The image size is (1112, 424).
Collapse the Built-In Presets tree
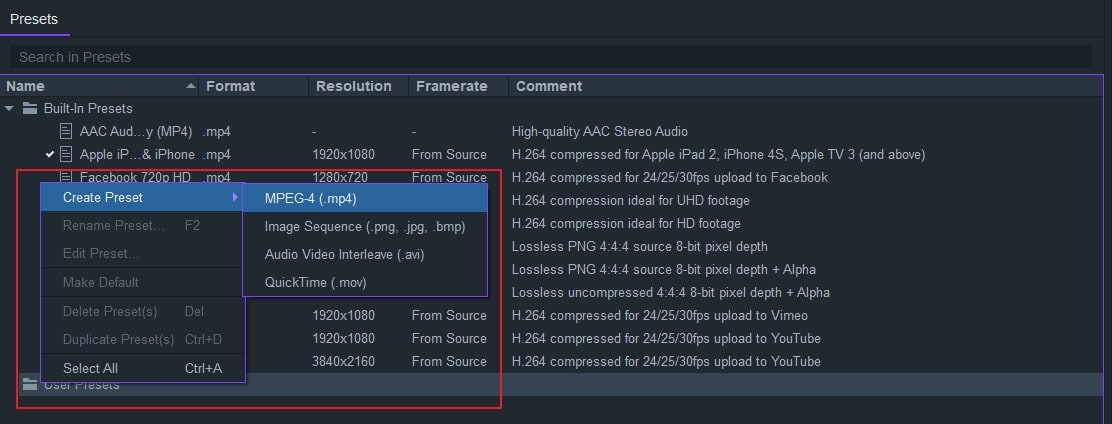[10, 108]
